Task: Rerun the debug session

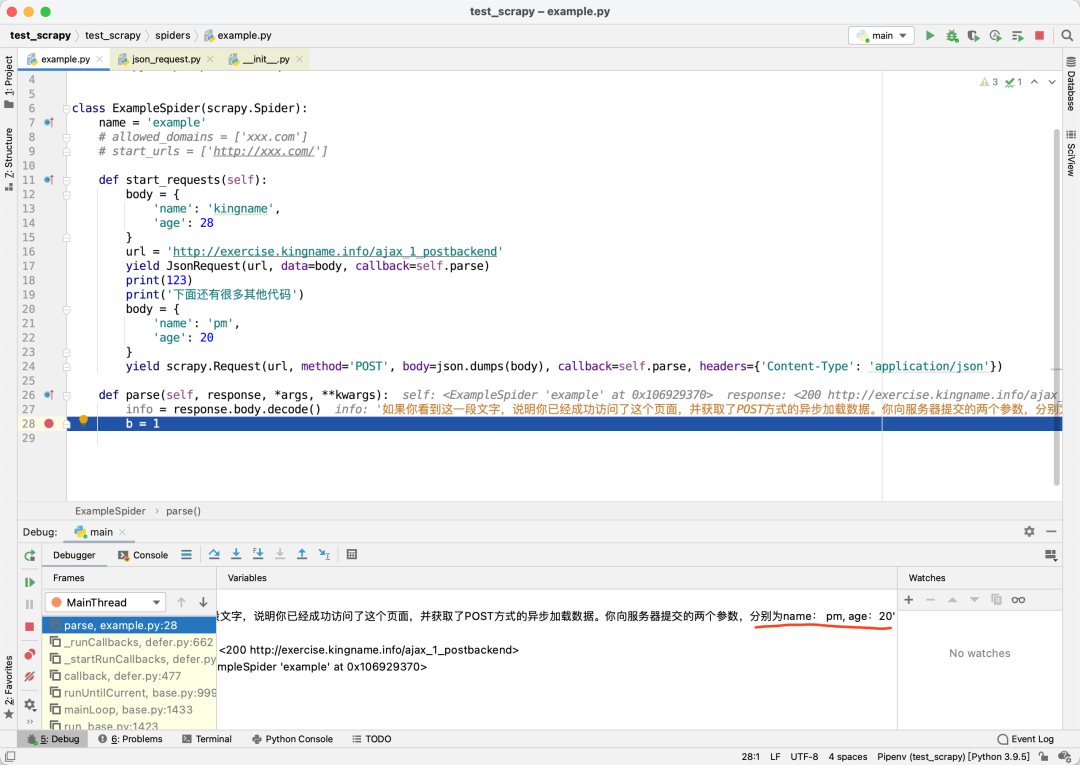Action: [x=30, y=556]
